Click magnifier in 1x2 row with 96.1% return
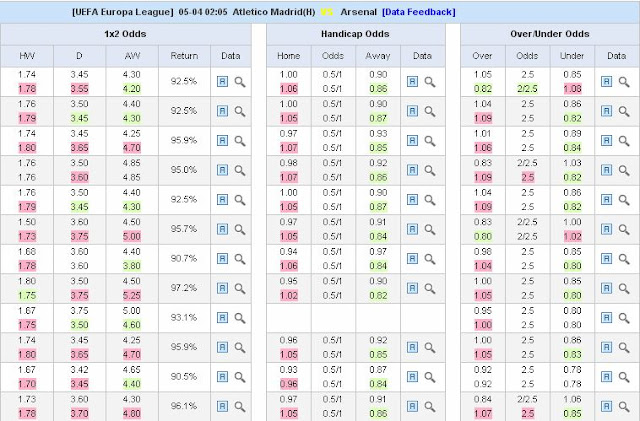This screenshot has height=421, width=640. [240, 406]
